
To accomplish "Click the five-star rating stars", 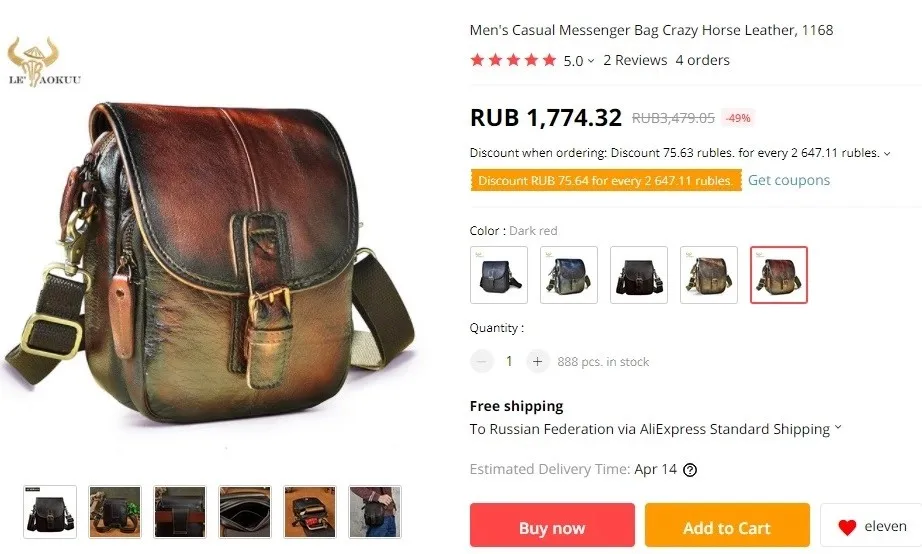I will (513, 60).
